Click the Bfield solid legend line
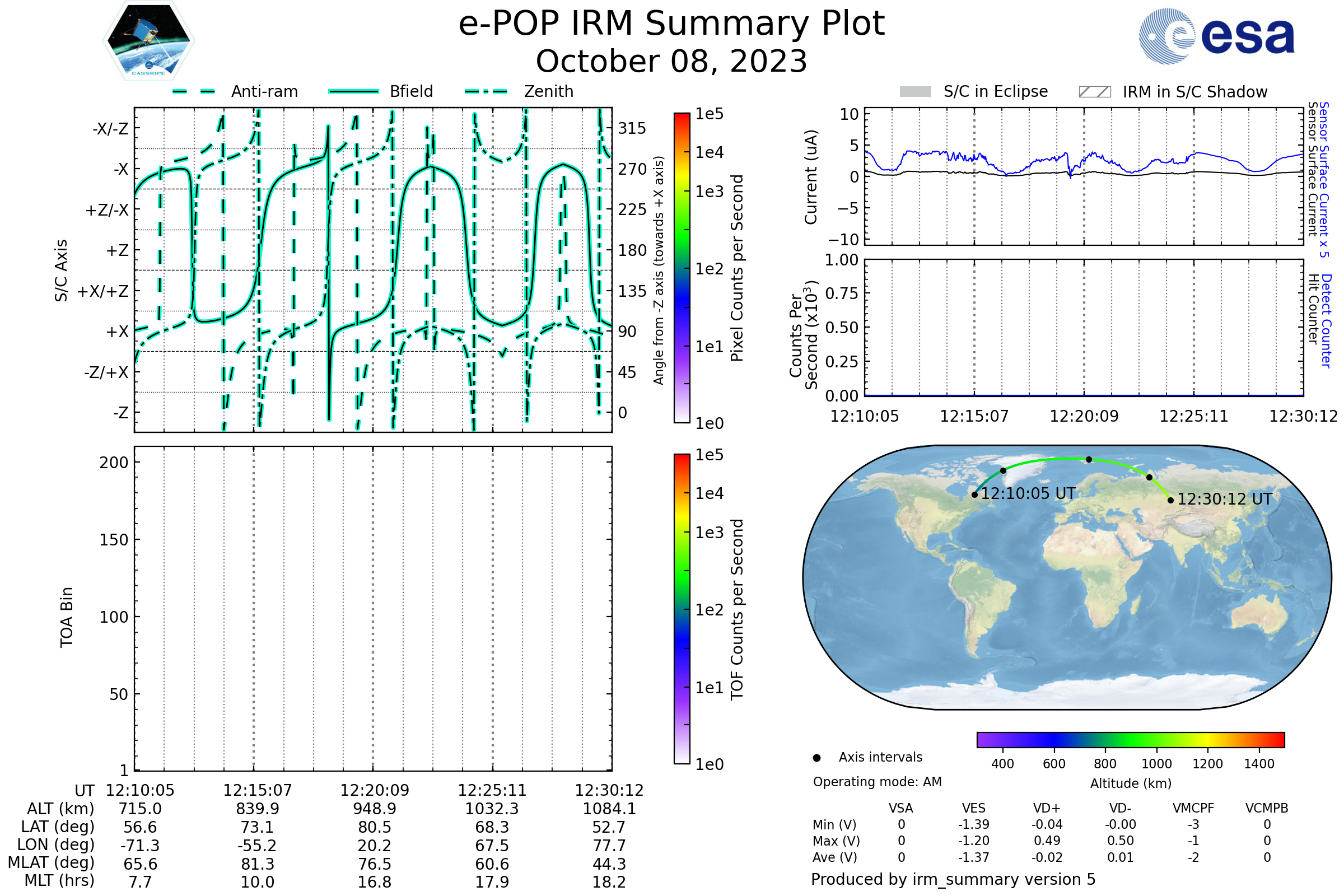This screenshot has width=1344, height=896. [x=353, y=91]
